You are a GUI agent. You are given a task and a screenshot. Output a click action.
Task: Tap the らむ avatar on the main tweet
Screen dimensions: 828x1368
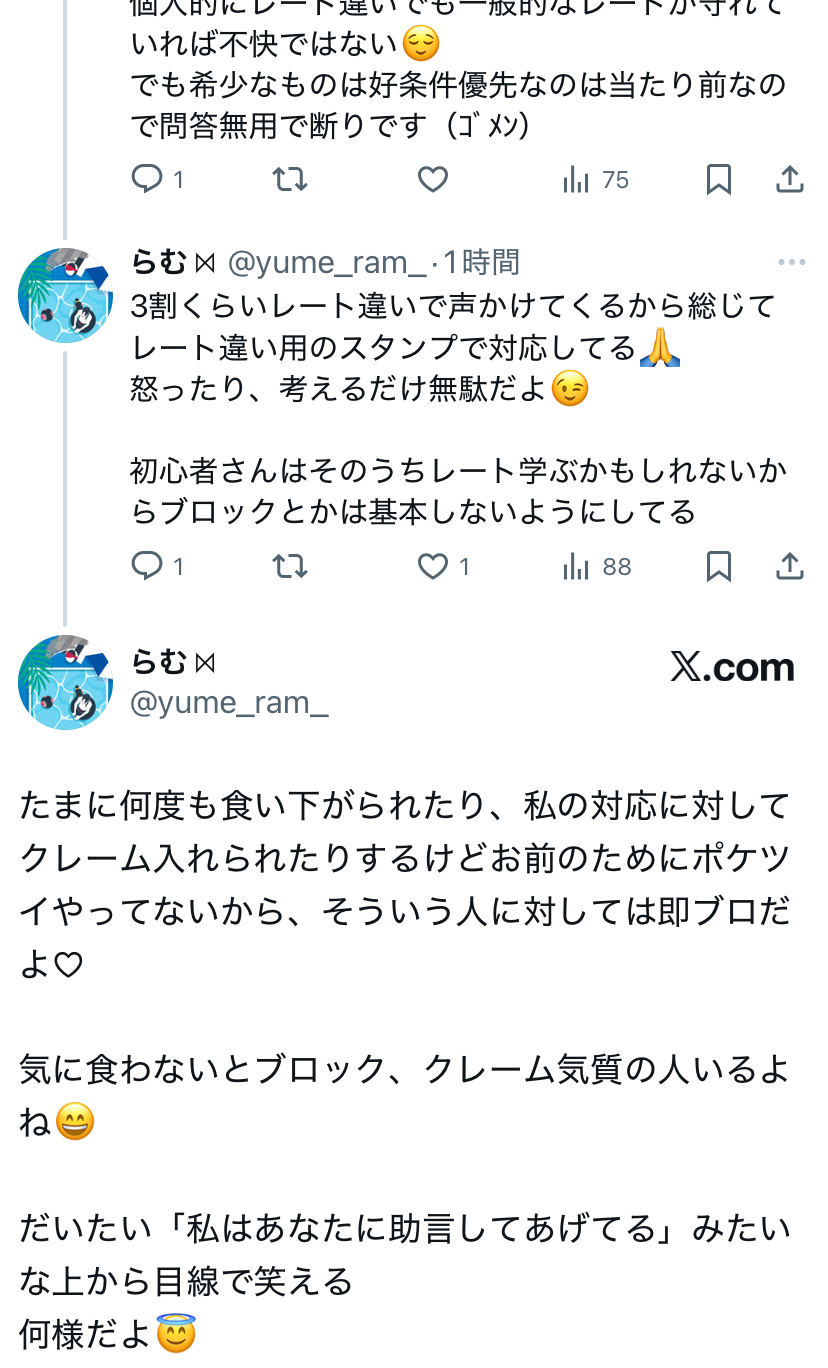pos(65,682)
